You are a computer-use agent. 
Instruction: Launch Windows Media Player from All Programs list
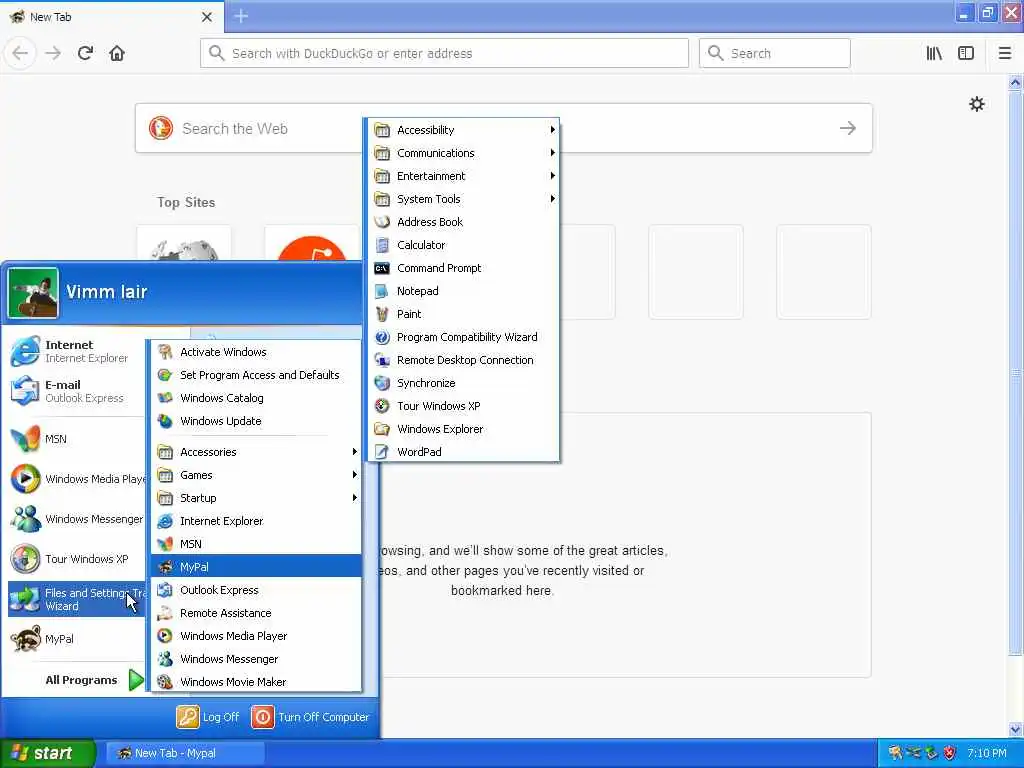click(x=256, y=636)
